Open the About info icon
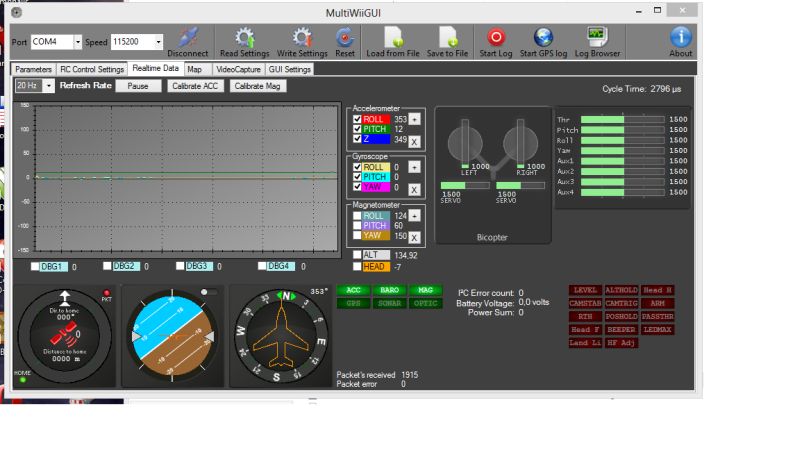800x450 pixels. click(x=681, y=37)
